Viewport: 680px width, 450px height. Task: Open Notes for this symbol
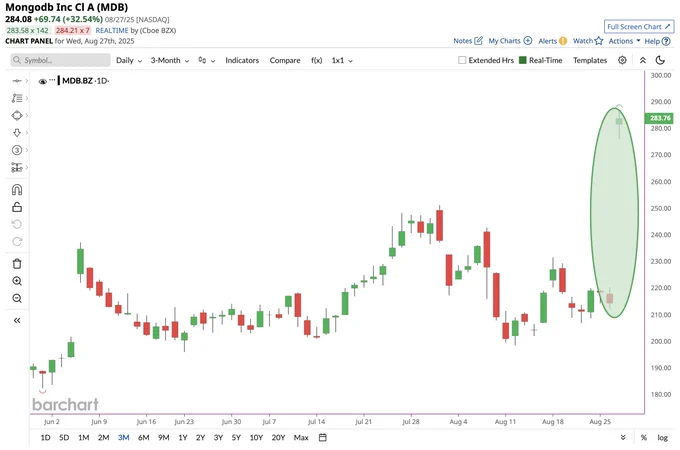pyautogui.click(x=468, y=41)
